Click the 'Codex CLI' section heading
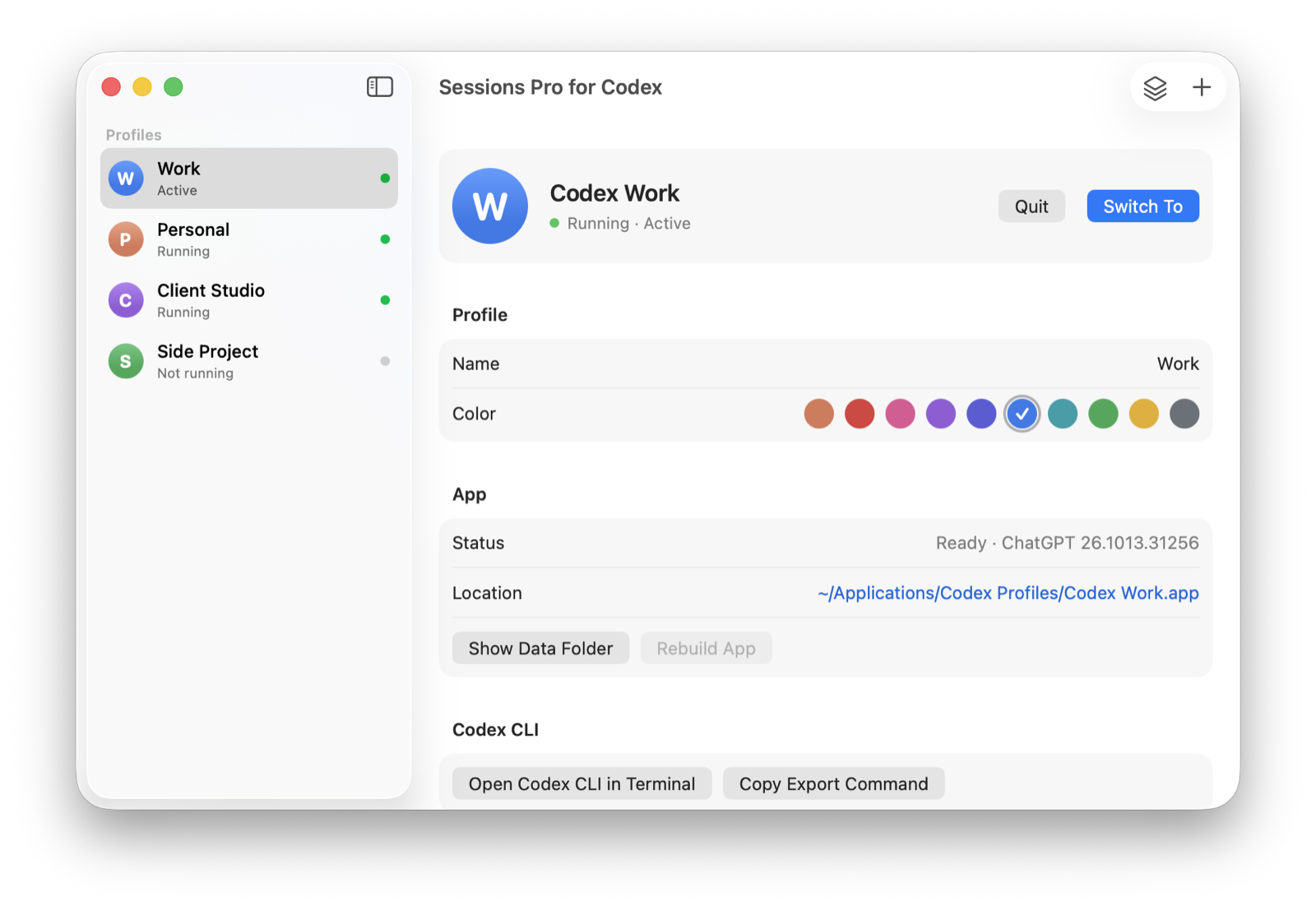 pyautogui.click(x=495, y=730)
